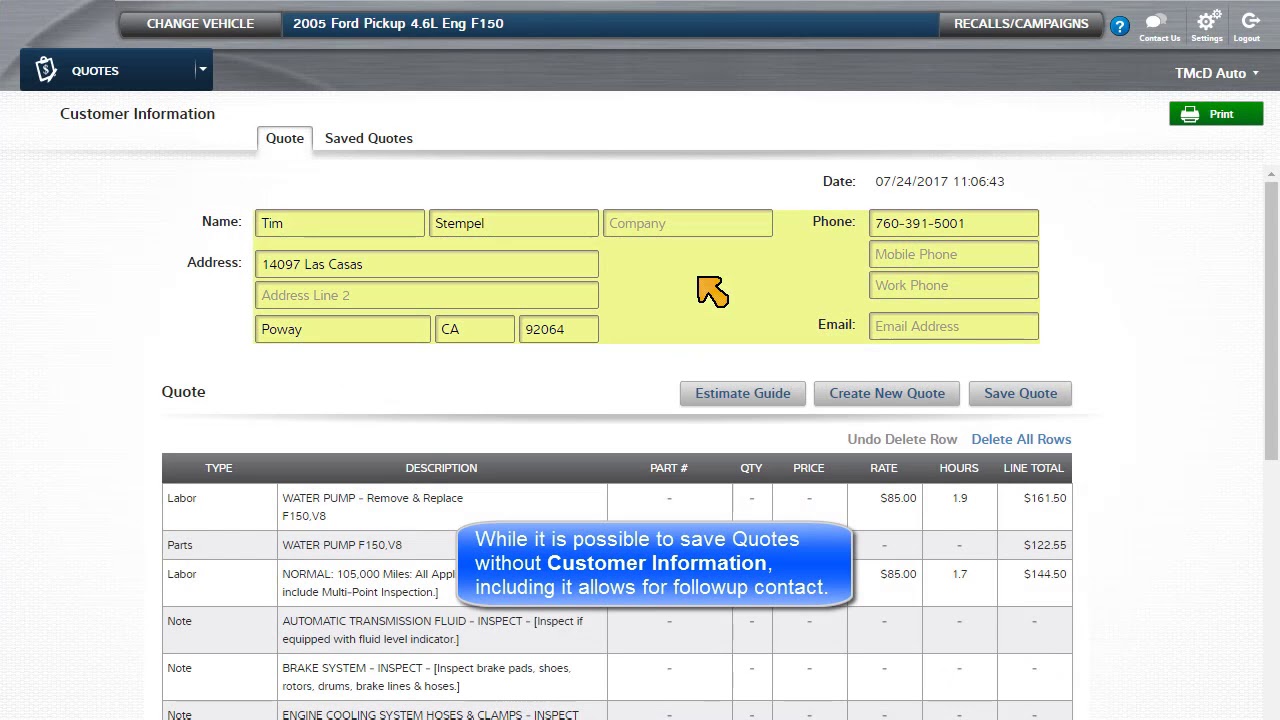Viewport: 1280px width, 720px height.
Task: Open the Estimate Guide
Action: tap(742, 393)
